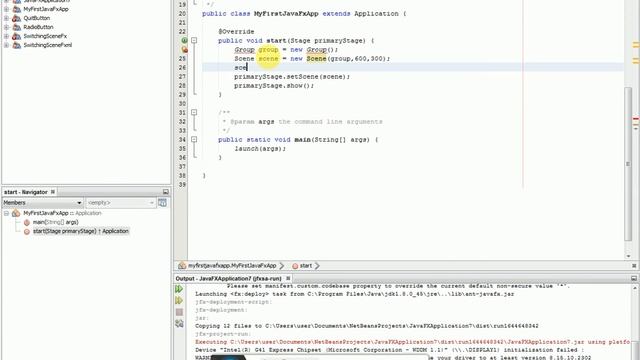Click the Output panel scroll up arrow
This screenshot has width=640, height=360.
pyautogui.click(x=634, y=288)
